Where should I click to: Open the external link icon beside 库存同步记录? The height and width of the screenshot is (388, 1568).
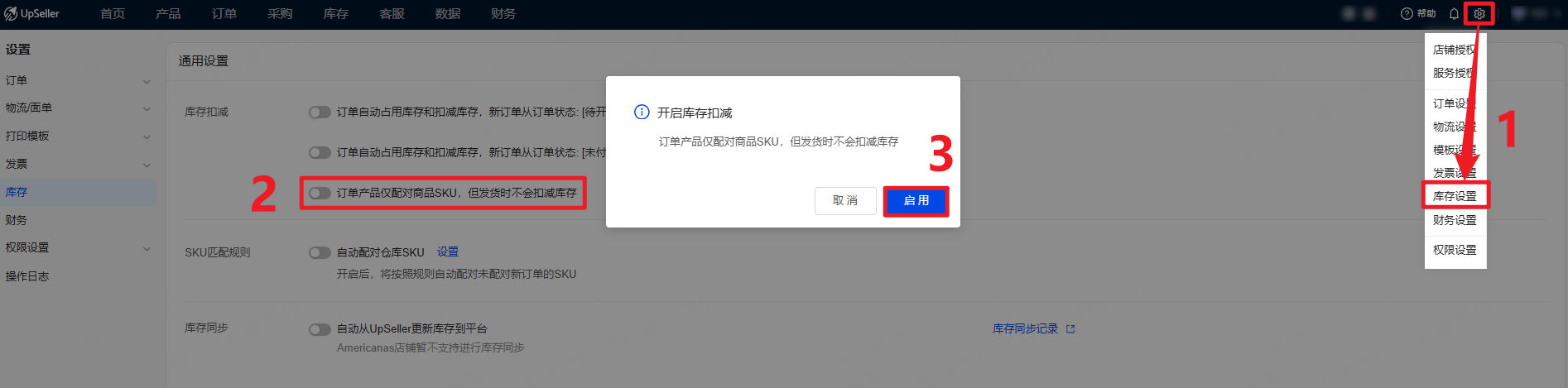(1070, 329)
